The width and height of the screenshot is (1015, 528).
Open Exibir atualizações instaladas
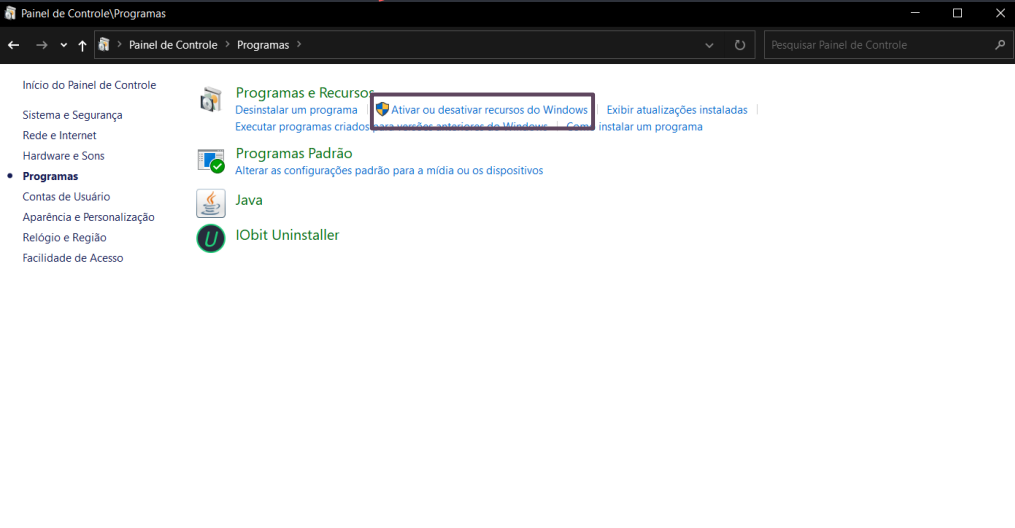pos(677,110)
